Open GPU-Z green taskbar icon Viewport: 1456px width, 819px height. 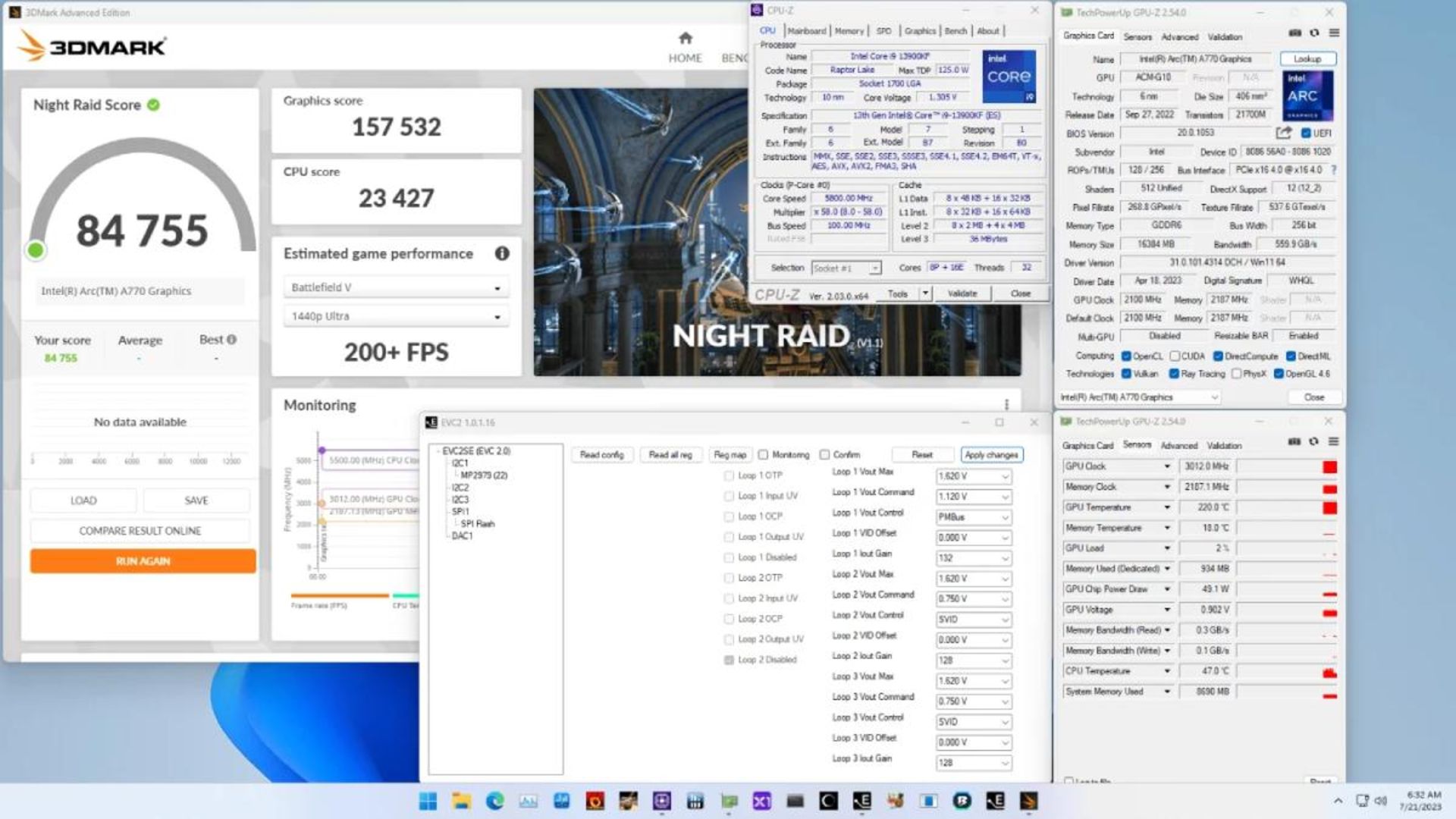click(x=729, y=801)
